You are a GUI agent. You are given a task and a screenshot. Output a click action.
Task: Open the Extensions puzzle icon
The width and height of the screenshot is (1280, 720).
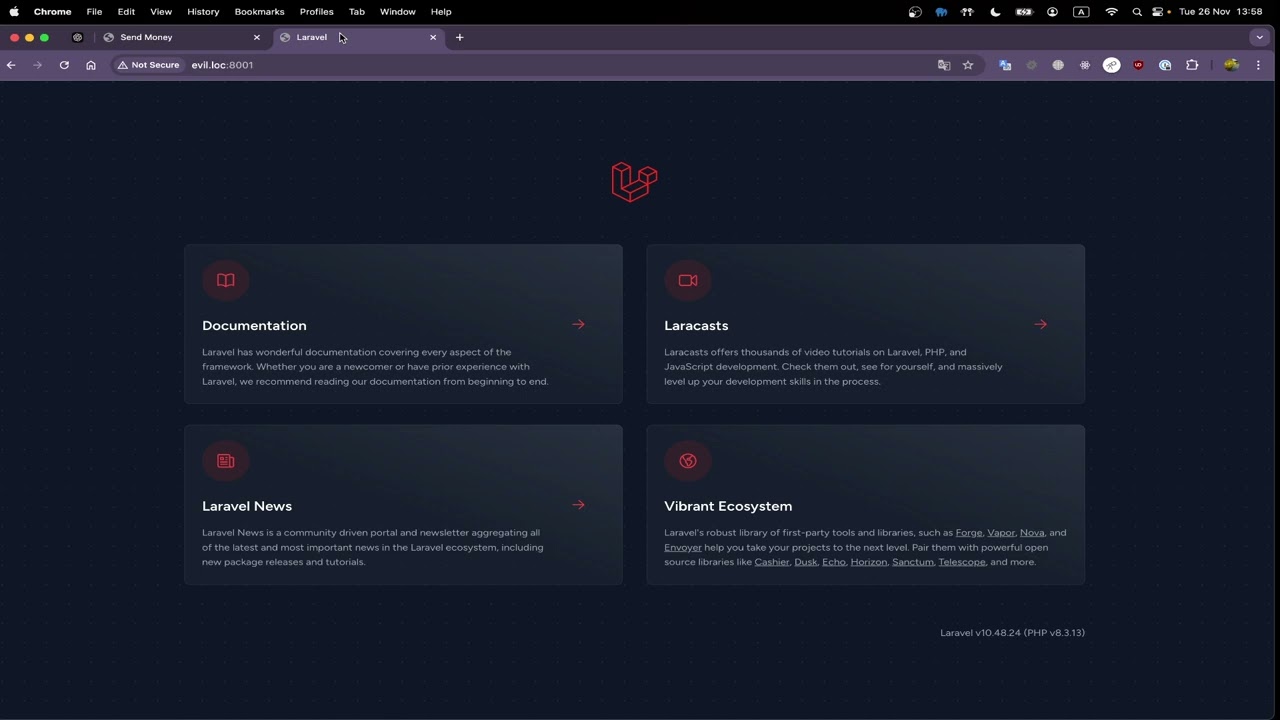coord(1192,65)
